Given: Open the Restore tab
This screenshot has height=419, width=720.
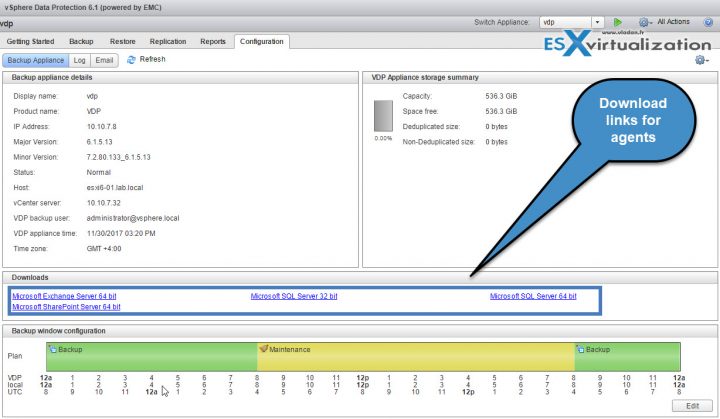Looking at the screenshot, I should click(123, 41).
